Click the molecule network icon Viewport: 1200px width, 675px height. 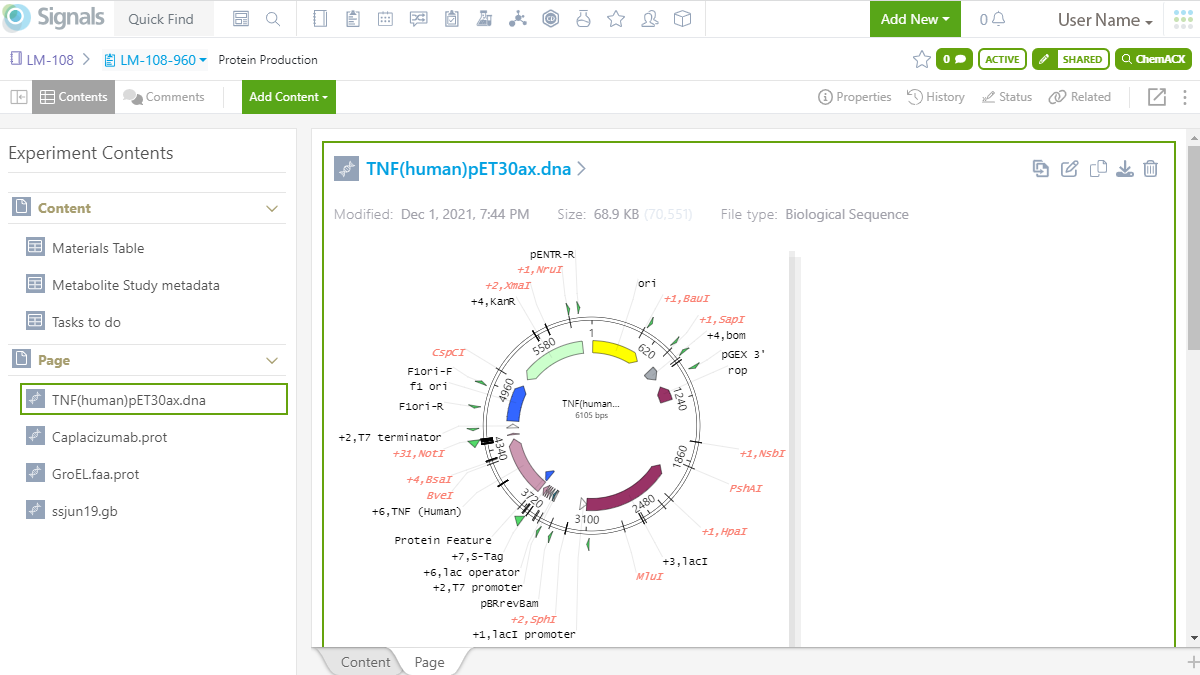pyautogui.click(x=517, y=19)
